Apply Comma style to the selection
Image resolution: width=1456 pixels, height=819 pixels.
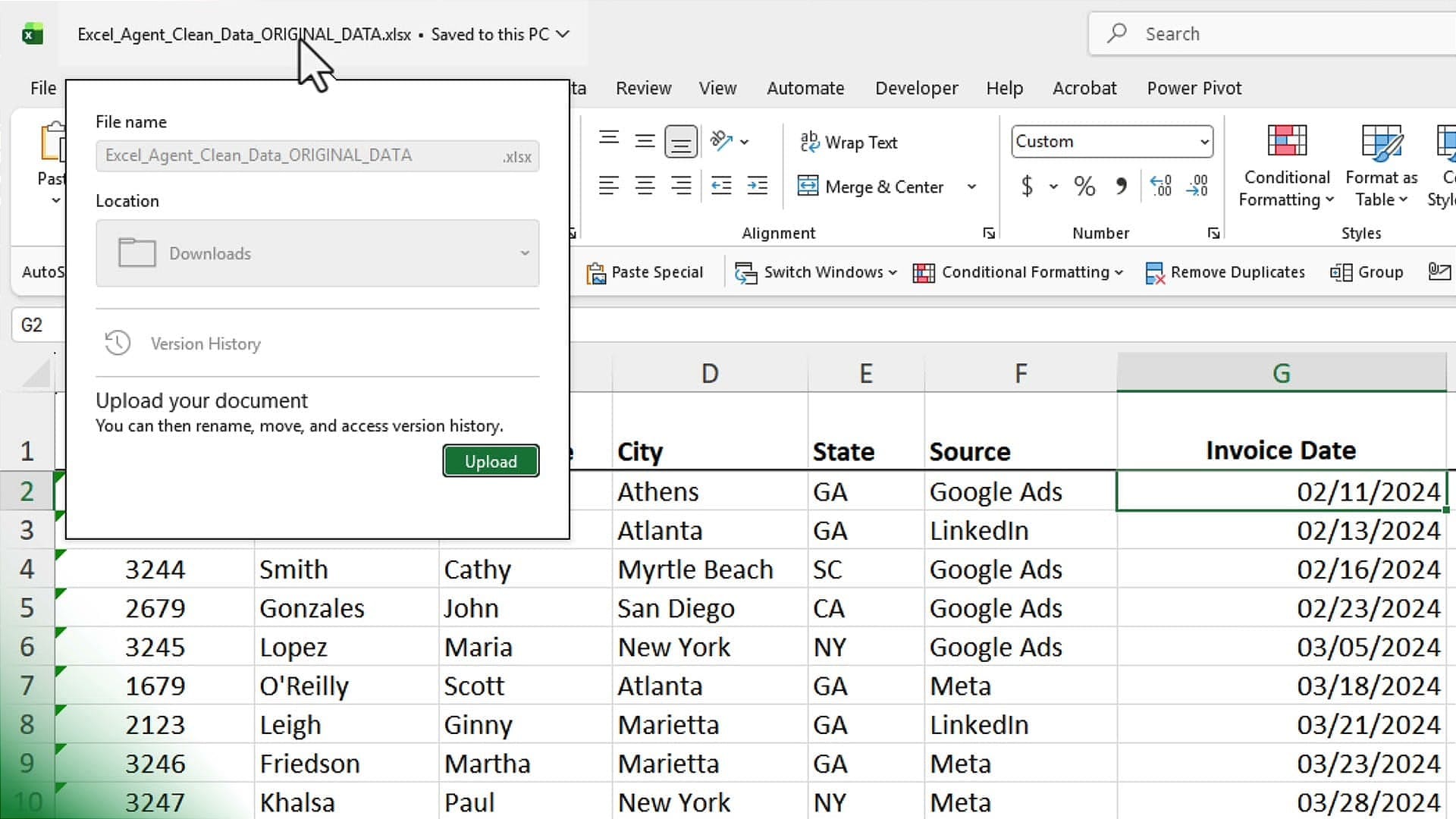[x=1120, y=186]
